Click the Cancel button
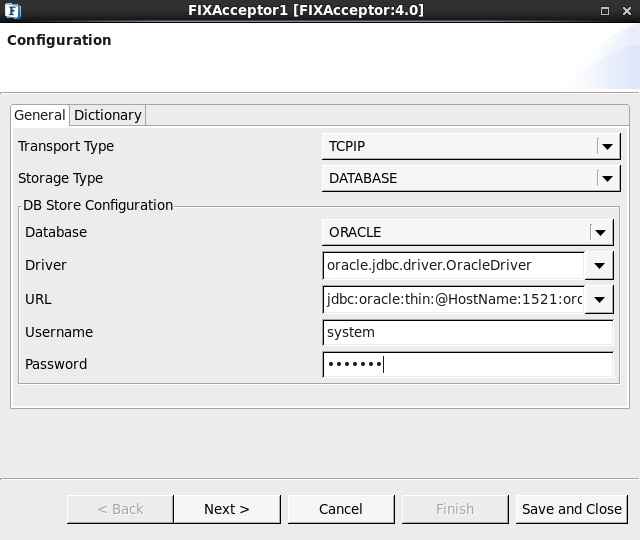Viewport: 640px width, 540px height. tap(341, 509)
